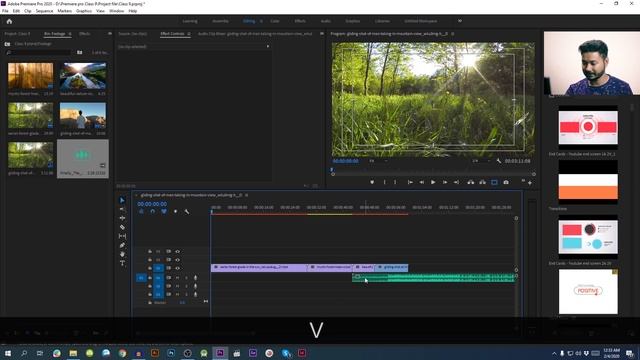The width and height of the screenshot is (640, 360).
Task: Select man-on-mountain footage thumbnail in bin
Action: point(83,116)
